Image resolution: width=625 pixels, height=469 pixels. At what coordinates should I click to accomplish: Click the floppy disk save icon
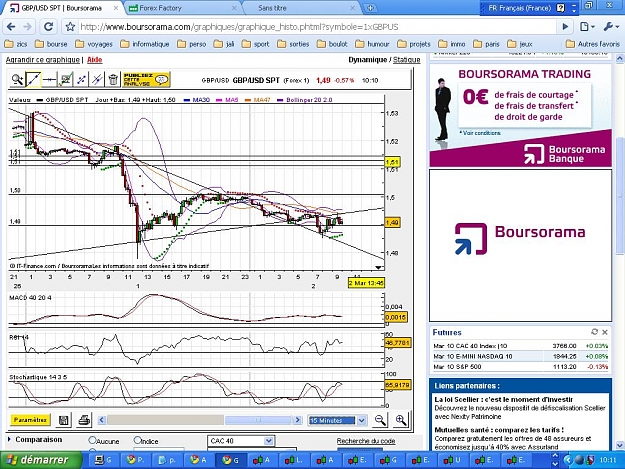click(x=63, y=420)
